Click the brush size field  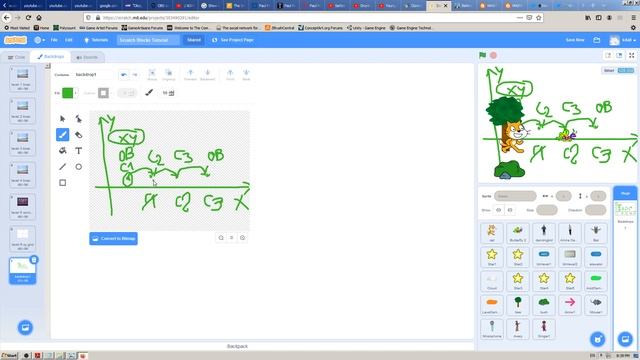(x=169, y=93)
